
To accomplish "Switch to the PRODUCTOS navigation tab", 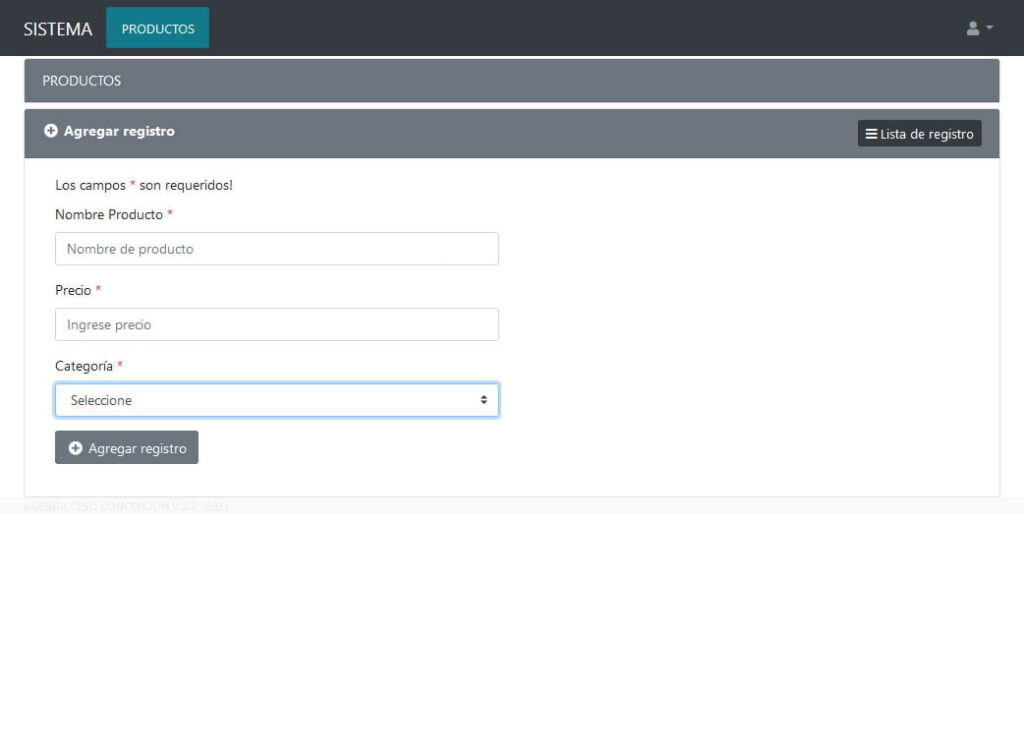I will coord(157,28).
